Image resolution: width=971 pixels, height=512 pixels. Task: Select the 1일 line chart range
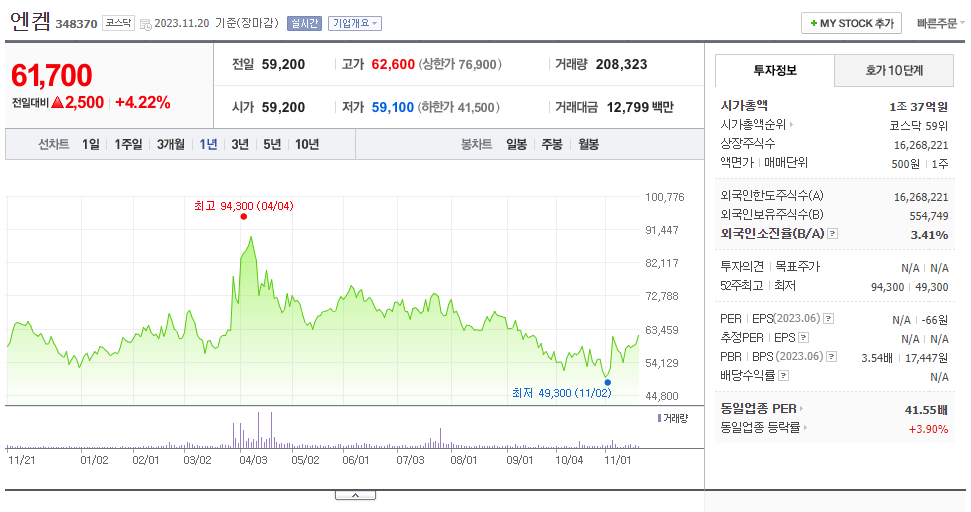(91, 144)
